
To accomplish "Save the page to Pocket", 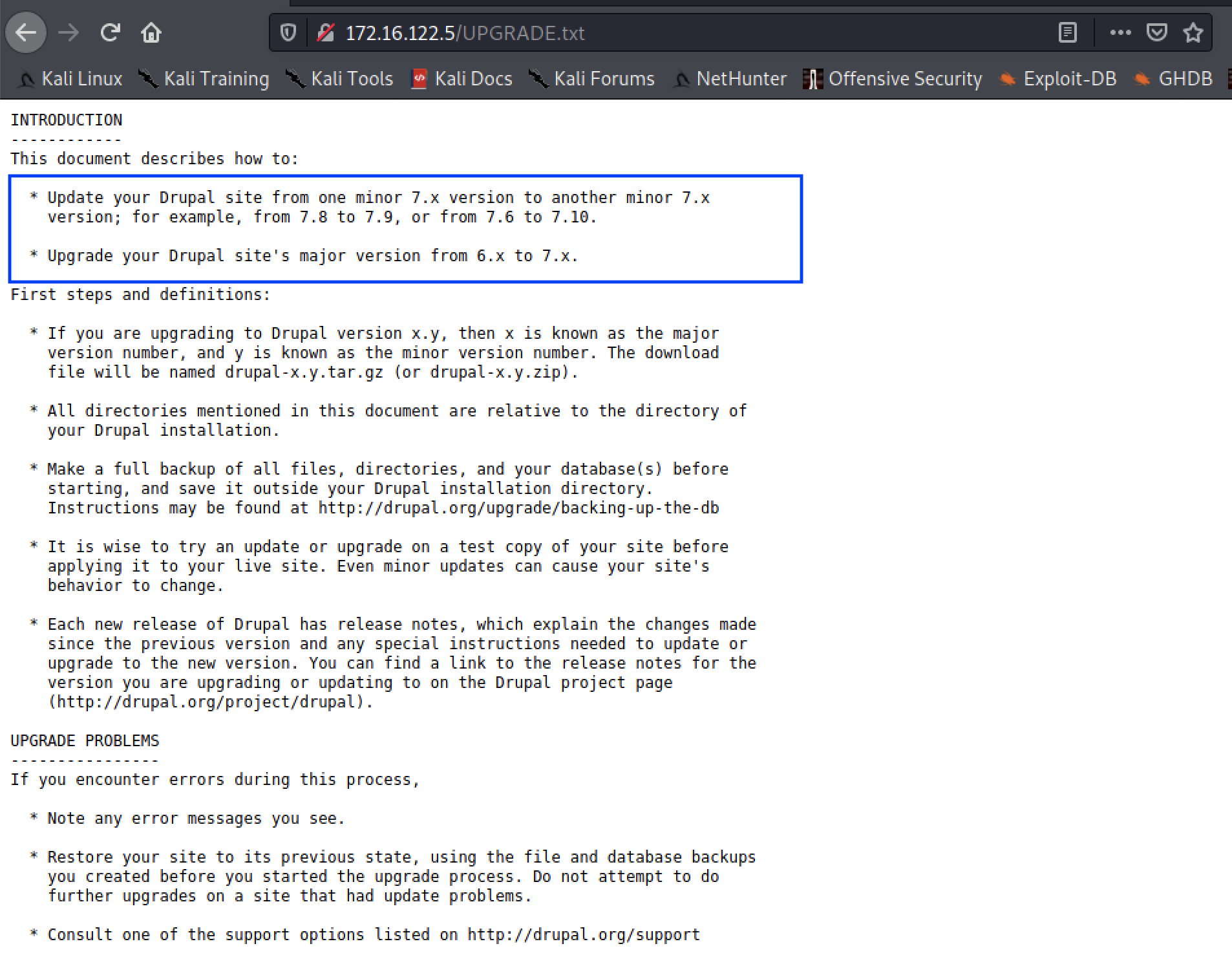I will 1156,32.
